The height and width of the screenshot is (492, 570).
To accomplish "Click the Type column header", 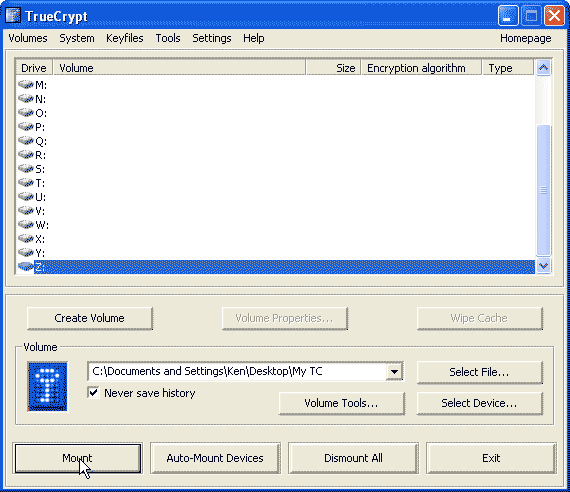I will click(x=508, y=68).
